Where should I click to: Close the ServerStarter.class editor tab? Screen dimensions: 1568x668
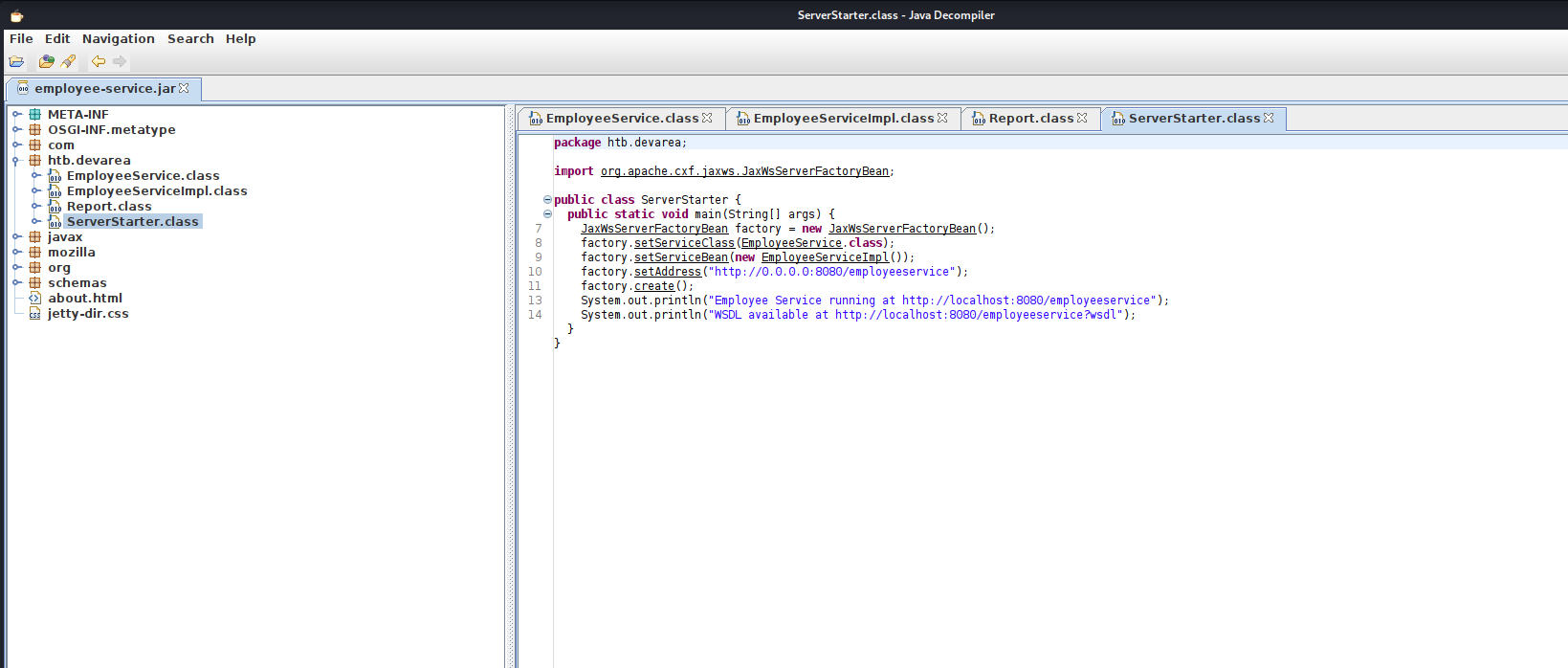(x=1269, y=118)
